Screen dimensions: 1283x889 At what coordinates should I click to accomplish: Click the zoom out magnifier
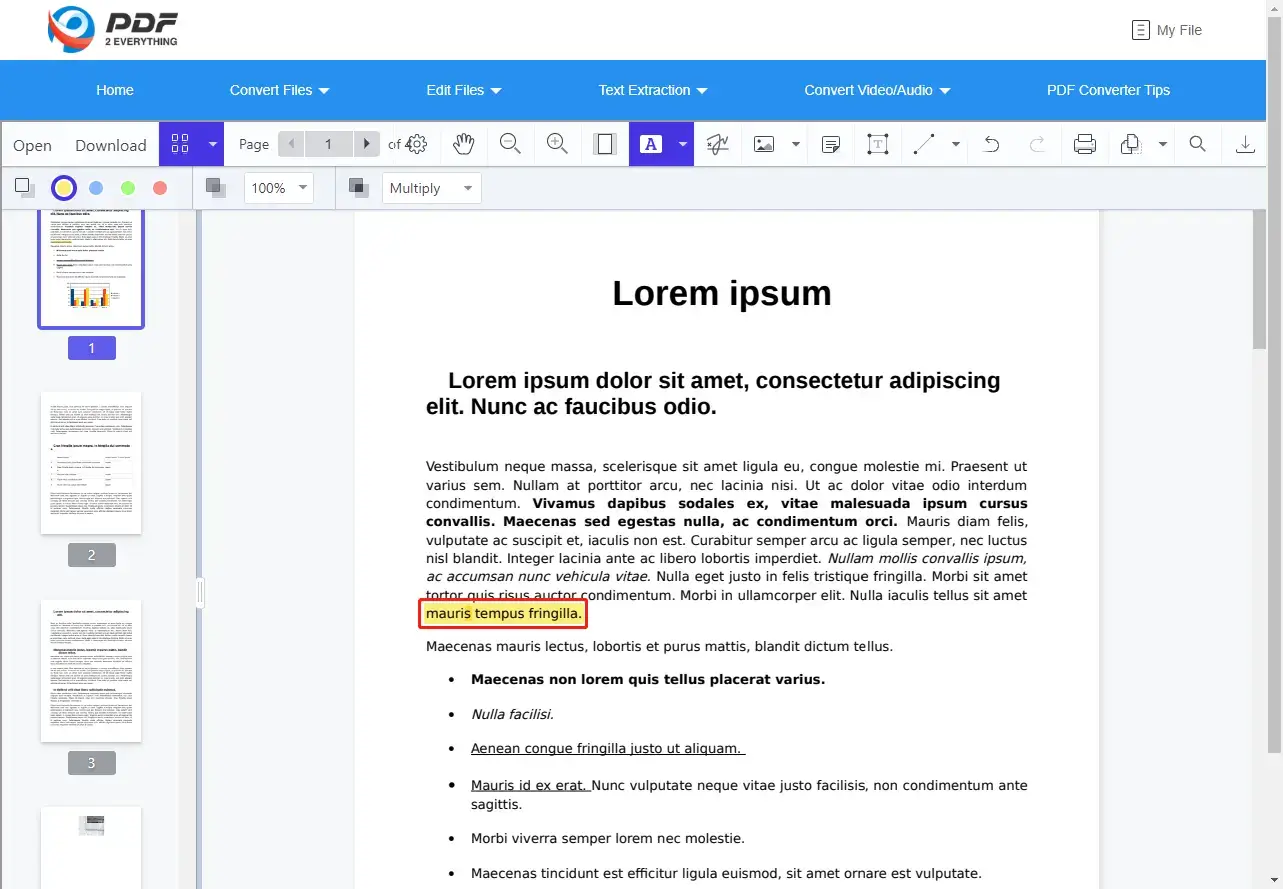[x=510, y=144]
